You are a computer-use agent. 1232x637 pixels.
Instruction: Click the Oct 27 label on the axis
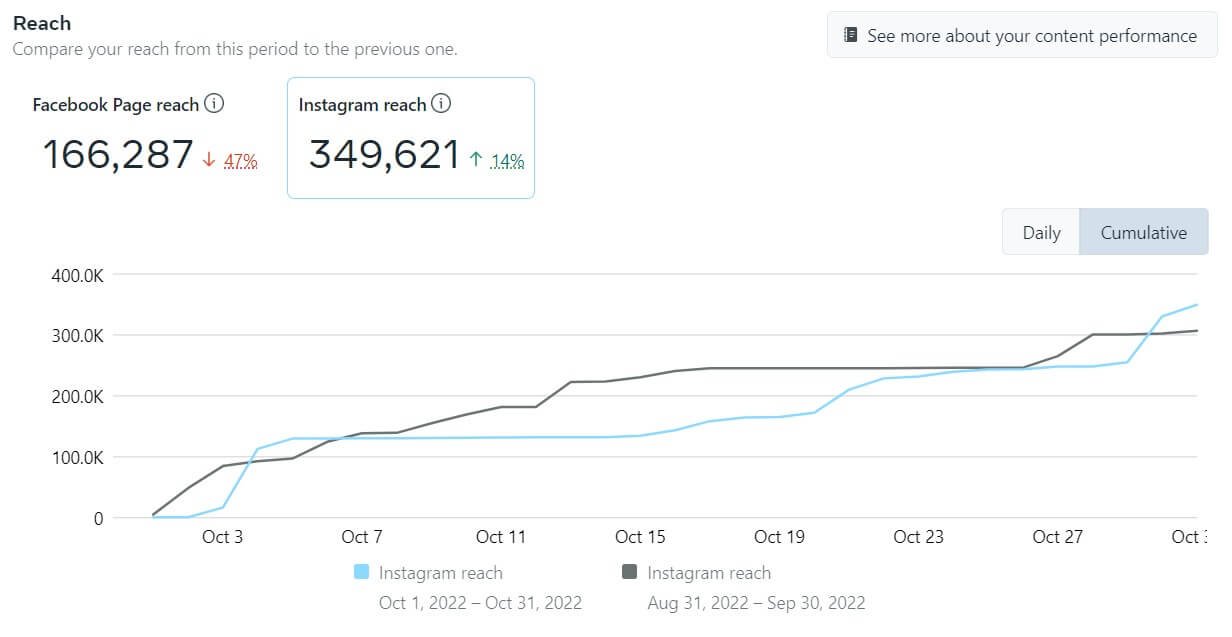point(1057,537)
